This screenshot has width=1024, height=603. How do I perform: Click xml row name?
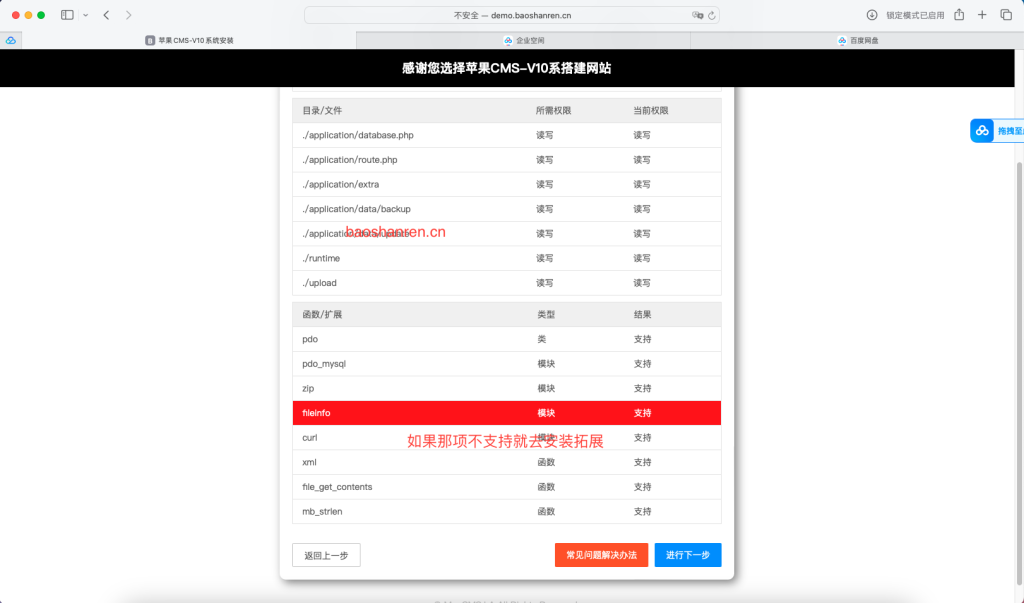click(x=310, y=462)
